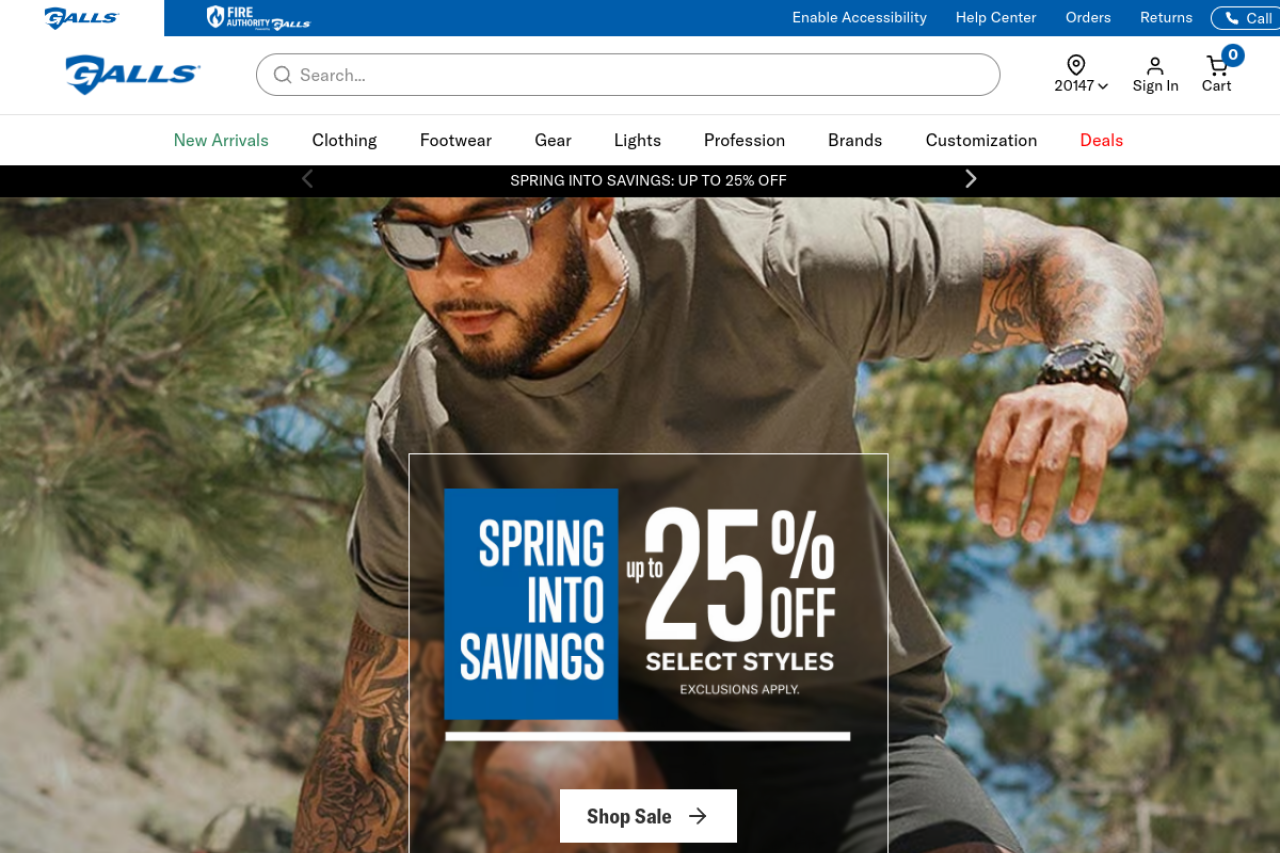Focus the Search input field
Screen dimensions: 1280x853
(x=628, y=75)
